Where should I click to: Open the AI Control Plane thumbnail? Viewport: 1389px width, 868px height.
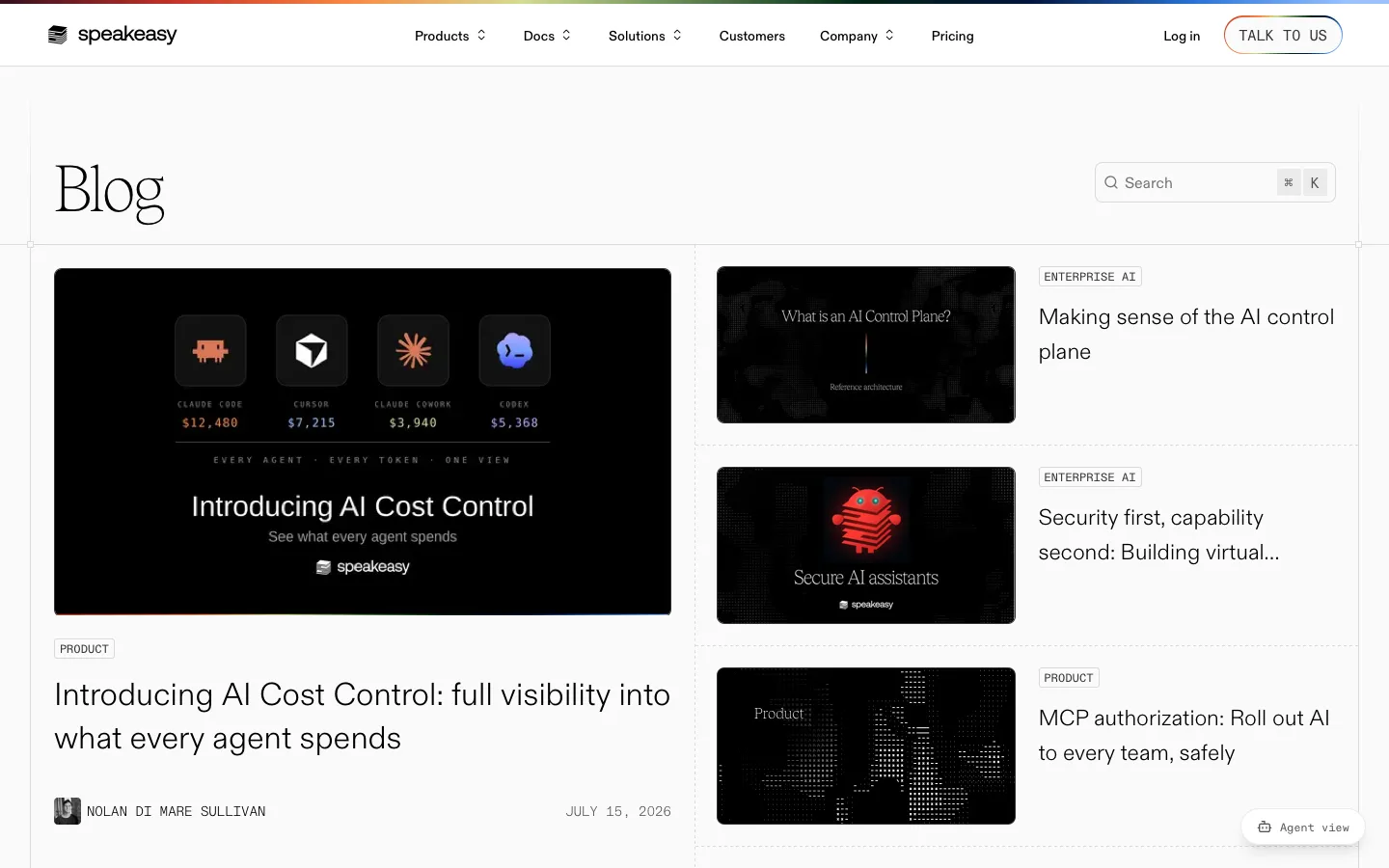(x=866, y=344)
